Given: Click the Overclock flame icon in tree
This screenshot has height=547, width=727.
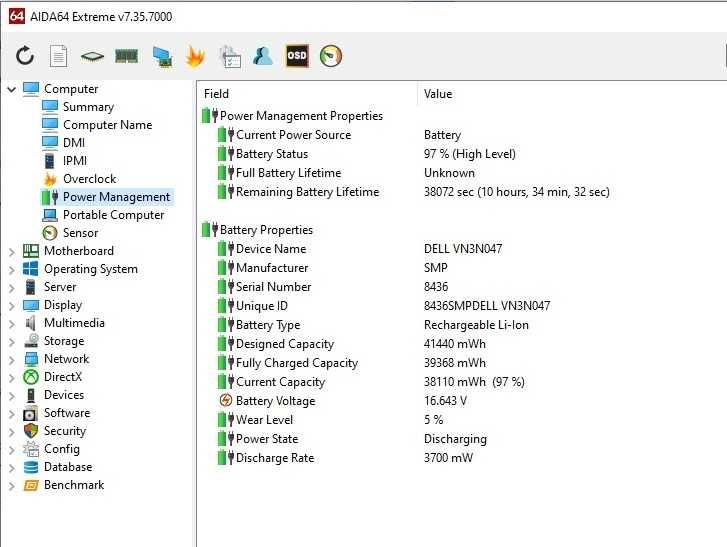Looking at the screenshot, I should [50, 179].
